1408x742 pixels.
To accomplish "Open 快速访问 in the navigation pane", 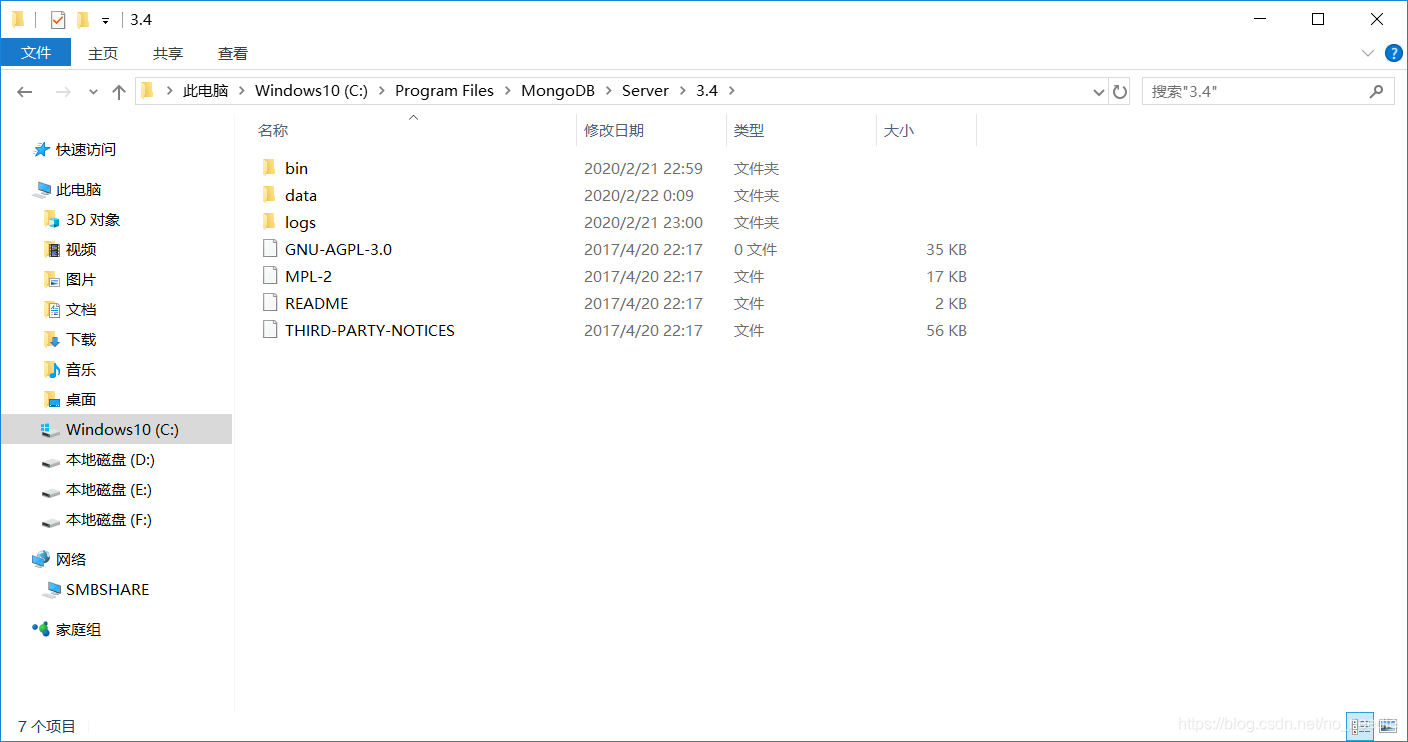I will point(86,150).
